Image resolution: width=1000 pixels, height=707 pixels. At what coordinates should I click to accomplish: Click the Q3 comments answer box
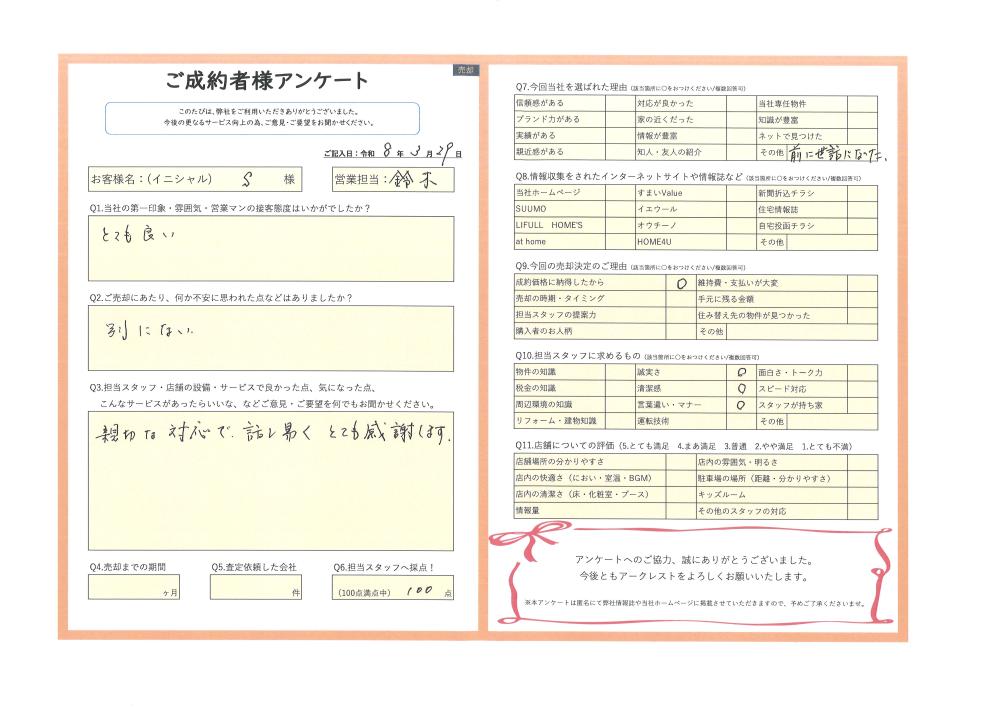[x=270, y=481]
